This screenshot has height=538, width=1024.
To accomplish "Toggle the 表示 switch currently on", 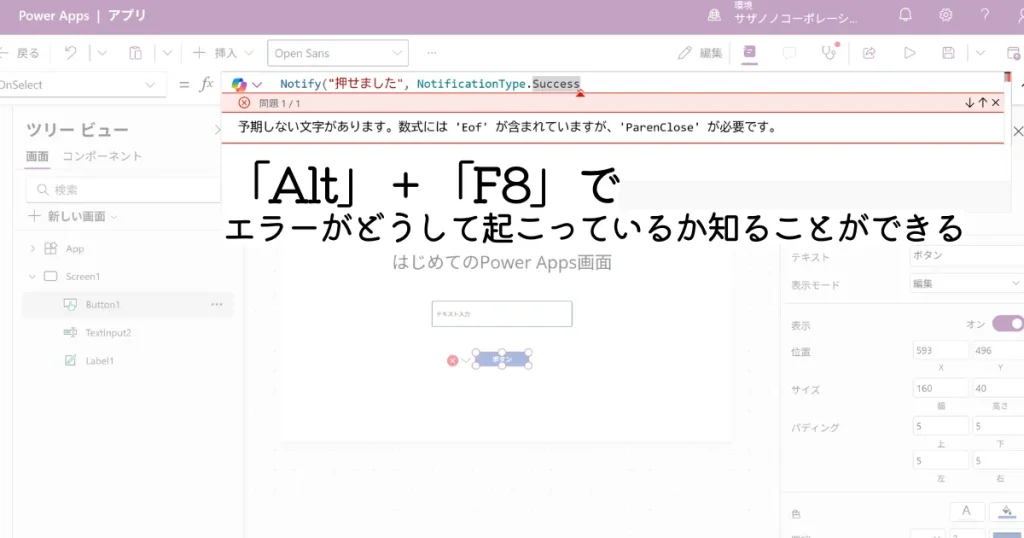I will click(1007, 323).
